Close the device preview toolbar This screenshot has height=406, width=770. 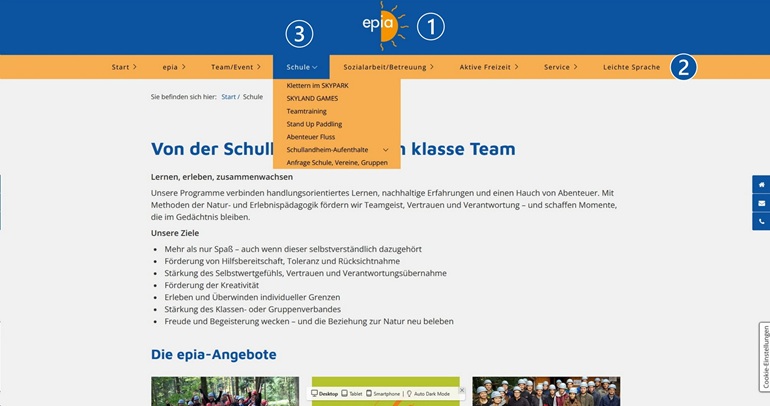tap(462, 391)
